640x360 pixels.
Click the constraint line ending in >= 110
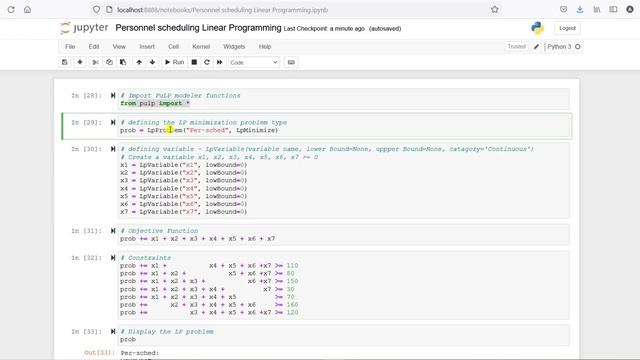[209, 266]
